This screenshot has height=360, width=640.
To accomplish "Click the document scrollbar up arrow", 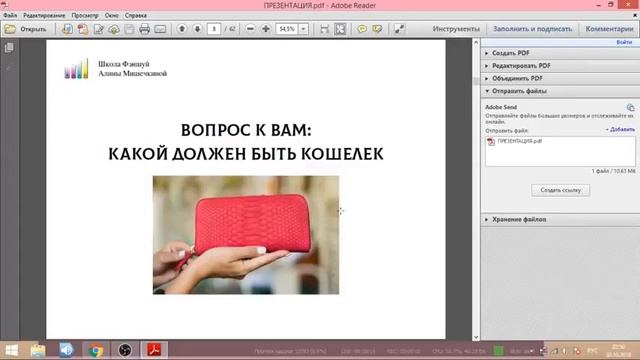I will click(476, 42).
